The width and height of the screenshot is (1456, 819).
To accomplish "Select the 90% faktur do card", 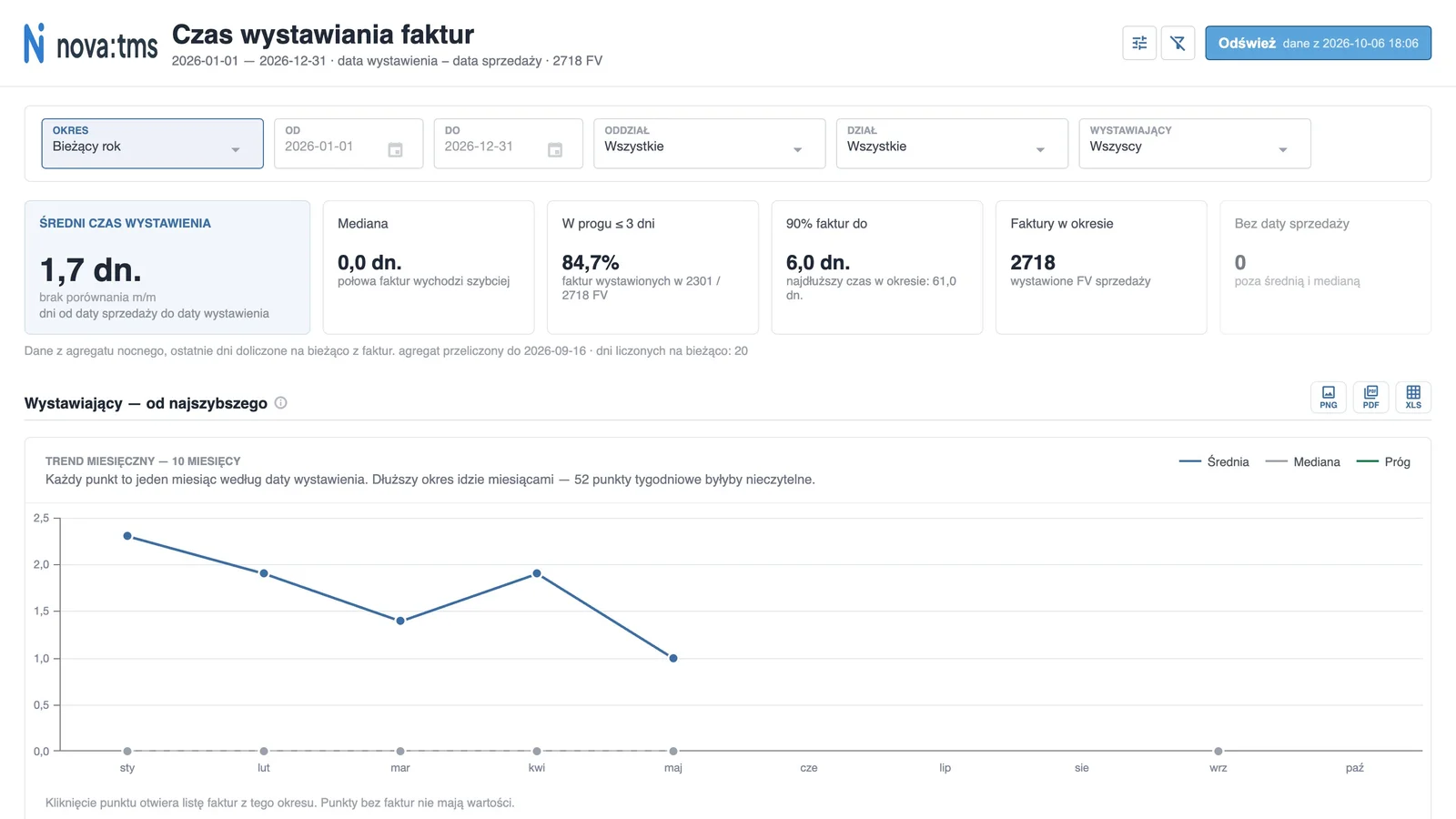I will (x=877, y=268).
